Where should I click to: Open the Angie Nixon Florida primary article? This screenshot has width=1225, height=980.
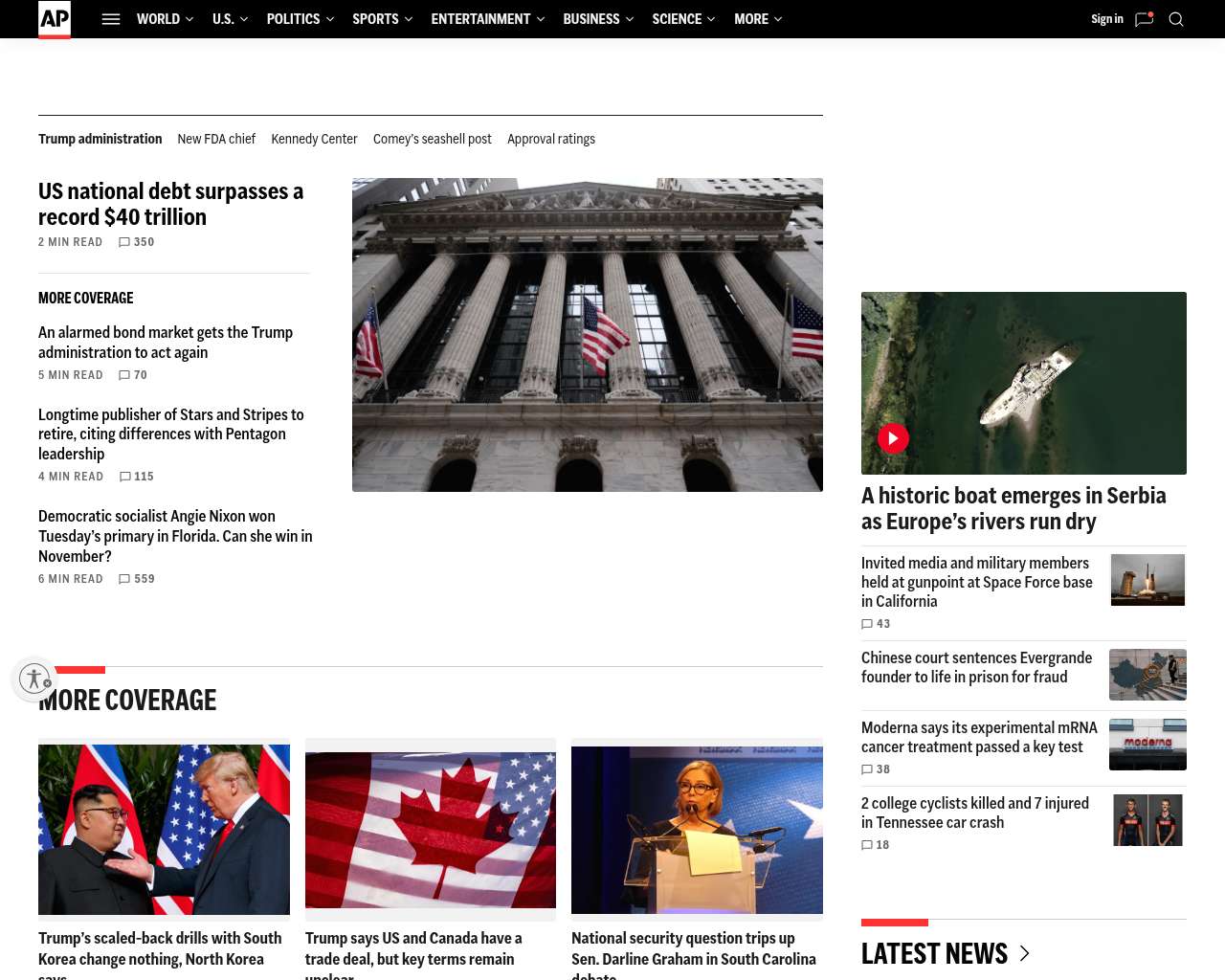175,536
